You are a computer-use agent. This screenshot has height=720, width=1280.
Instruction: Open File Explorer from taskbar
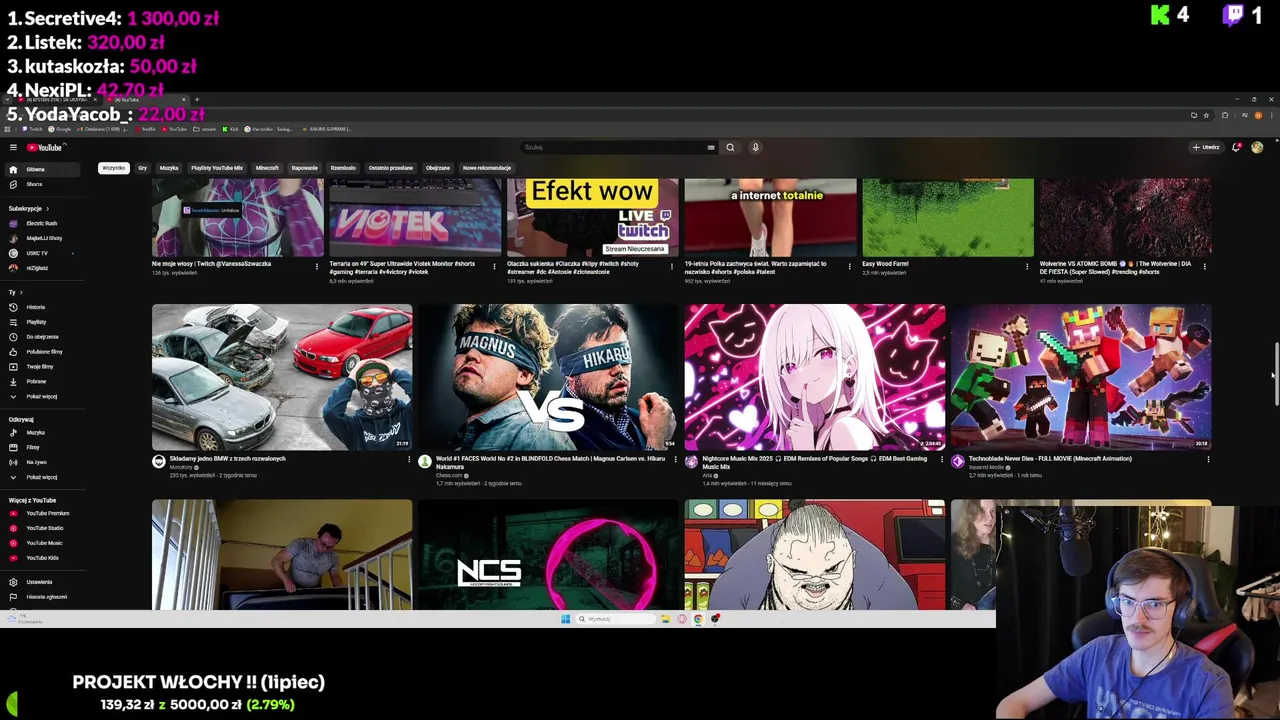click(666, 619)
